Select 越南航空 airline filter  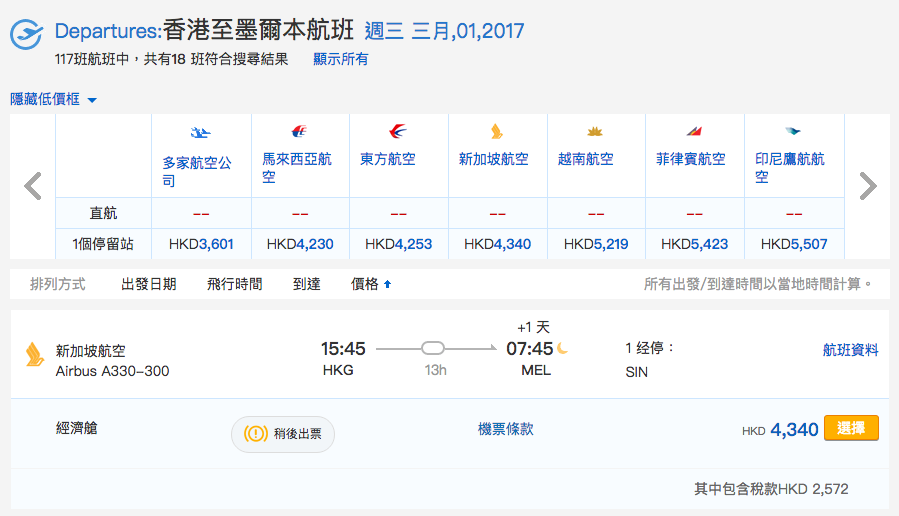tap(585, 159)
